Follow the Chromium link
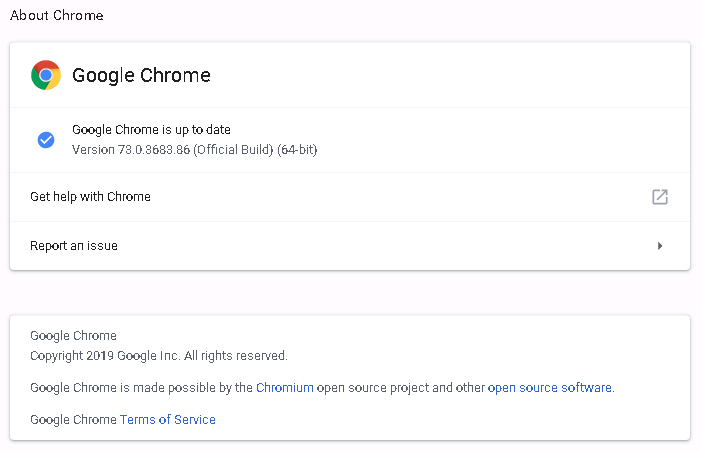Screen dimensions: 701x451 pyautogui.click(x=285, y=388)
